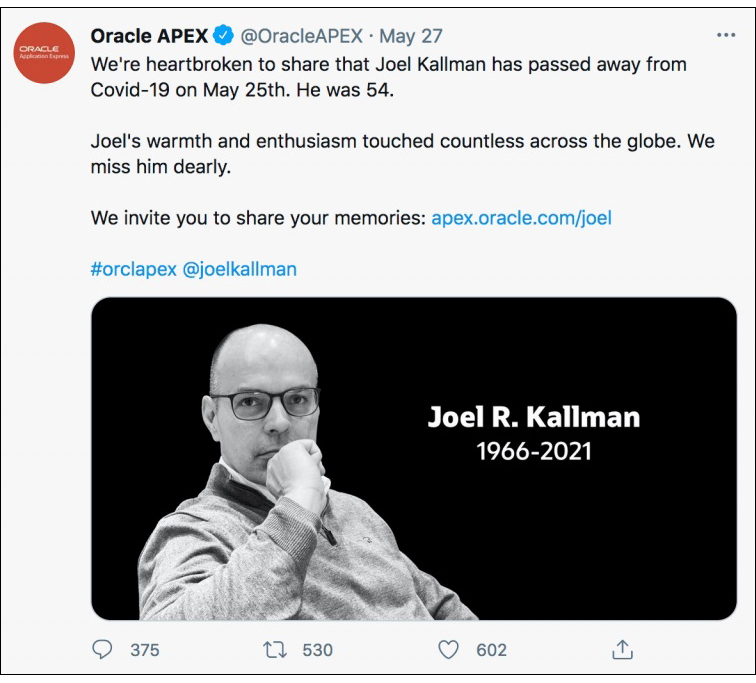Retweet using the retweet arrows icon
The image size is (756, 683).
(x=273, y=650)
